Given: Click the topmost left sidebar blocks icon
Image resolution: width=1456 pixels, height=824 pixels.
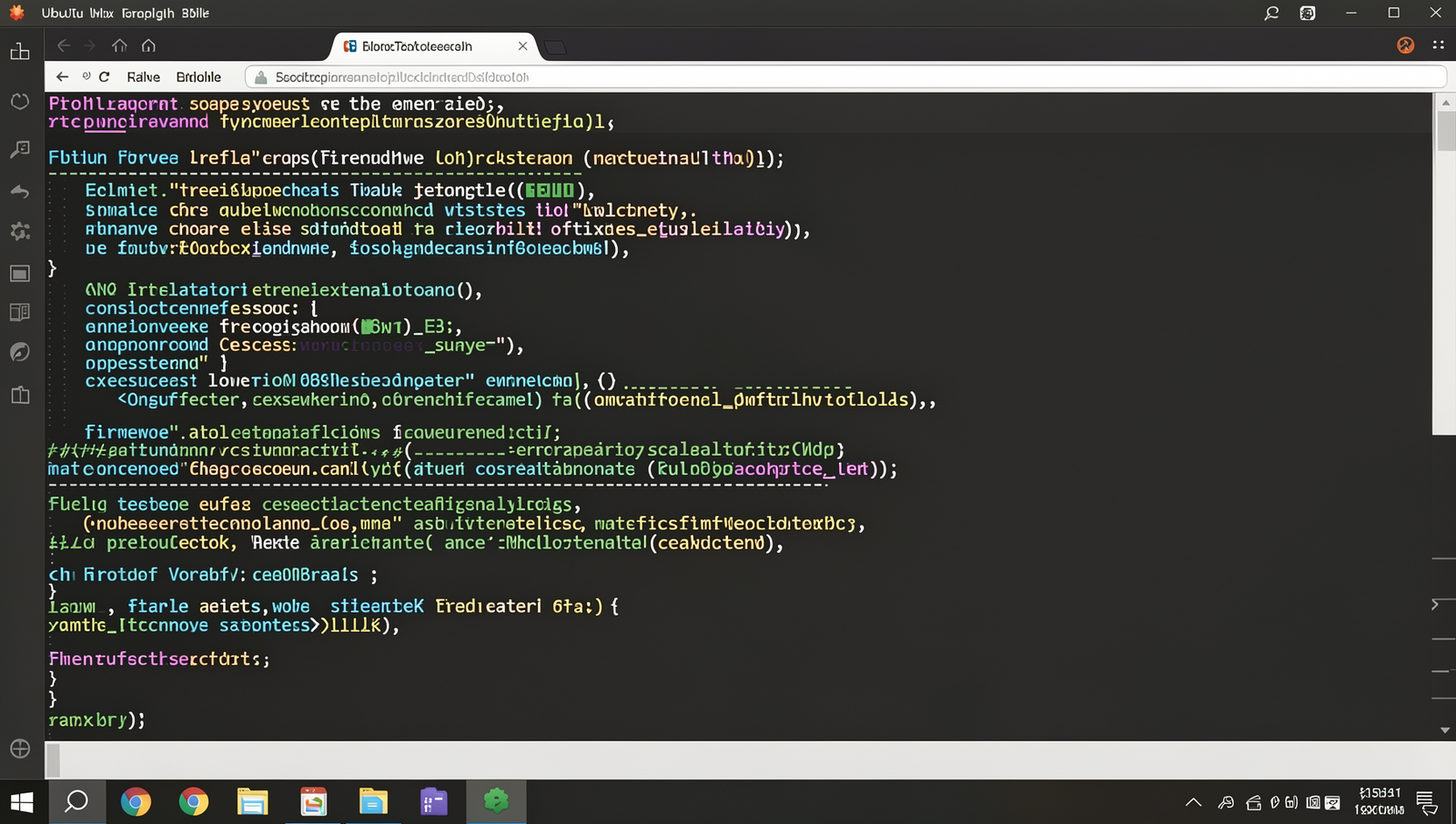Looking at the screenshot, I should pos(20,52).
